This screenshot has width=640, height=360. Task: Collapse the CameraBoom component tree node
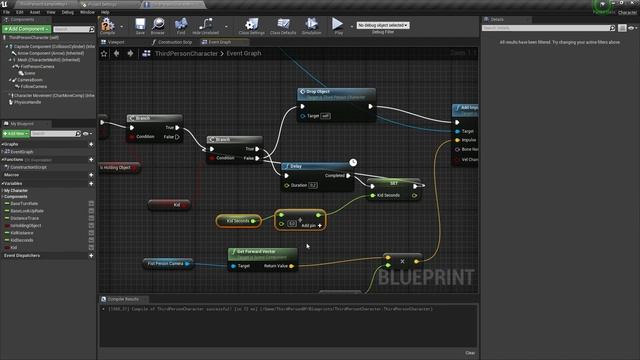10,80
